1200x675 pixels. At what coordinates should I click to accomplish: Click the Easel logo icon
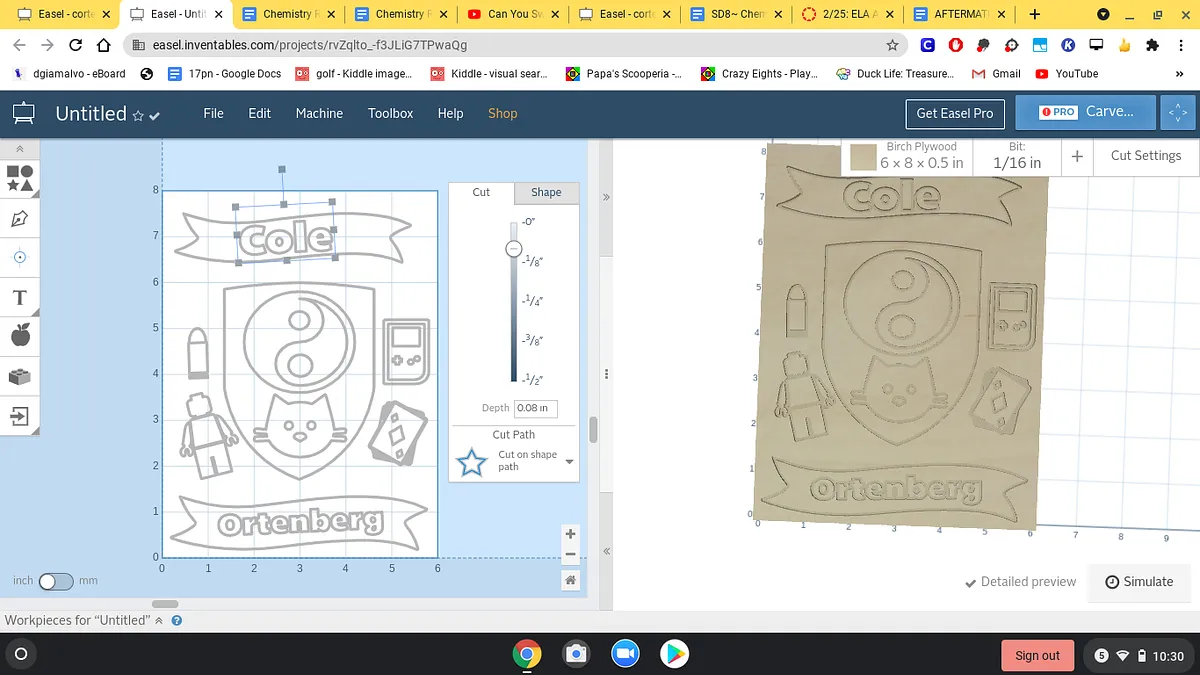point(22,113)
